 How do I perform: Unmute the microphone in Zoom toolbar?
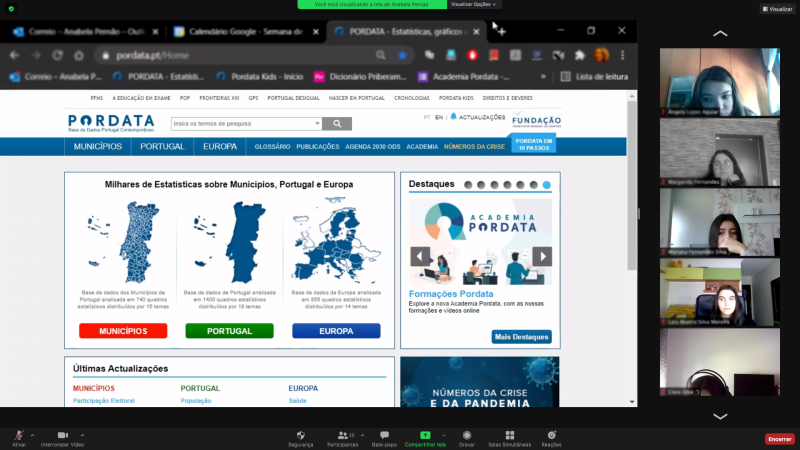point(18,435)
